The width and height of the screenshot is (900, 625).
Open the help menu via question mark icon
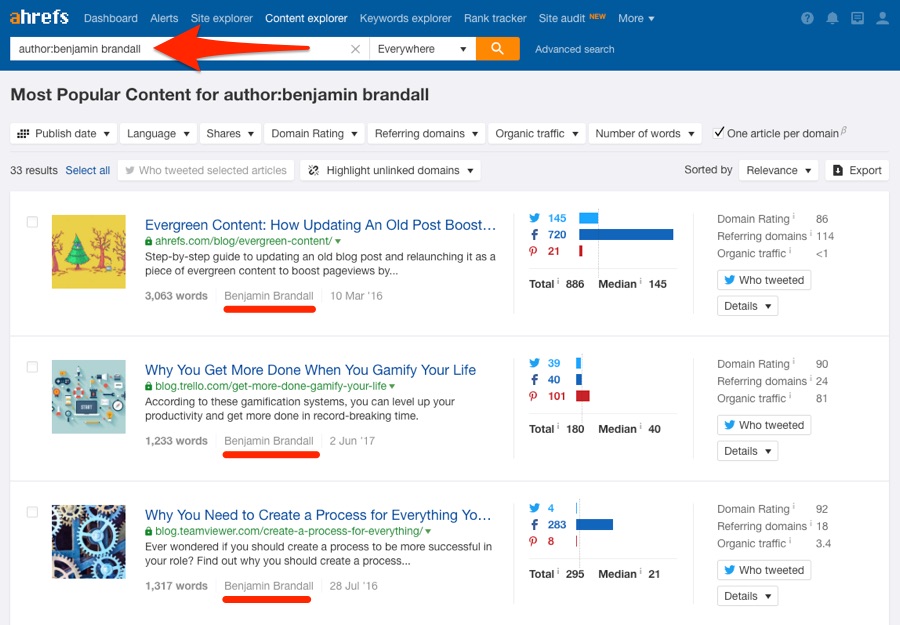[x=807, y=17]
